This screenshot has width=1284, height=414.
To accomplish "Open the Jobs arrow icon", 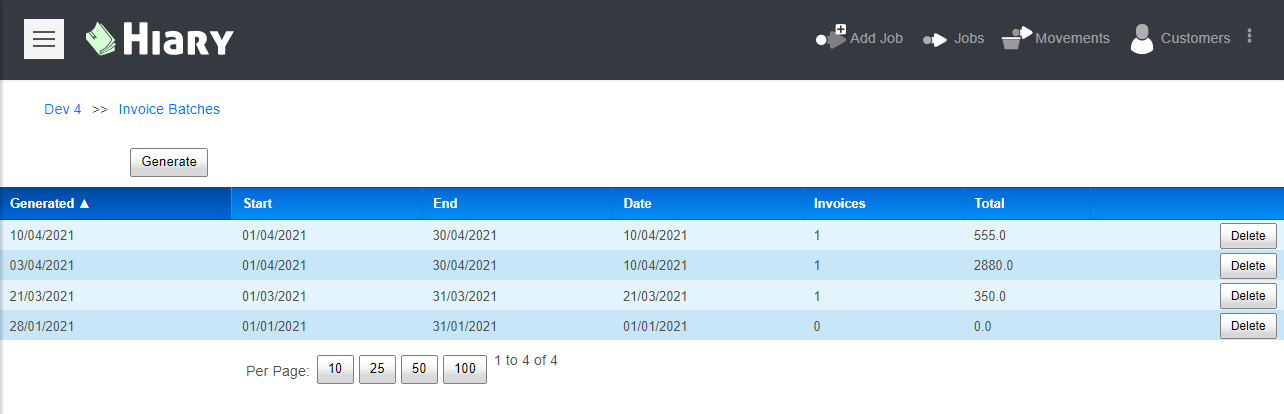I will click(x=935, y=39).
